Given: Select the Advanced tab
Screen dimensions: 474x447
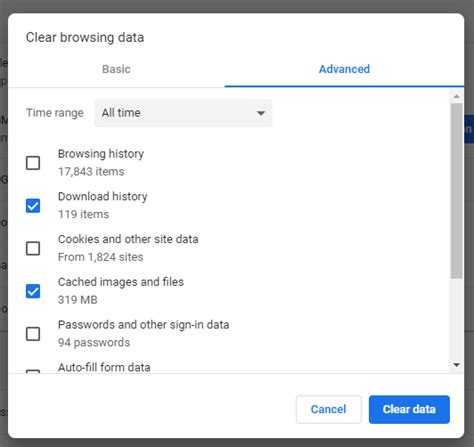Looking at the screenshot, I should coord(344,69).
